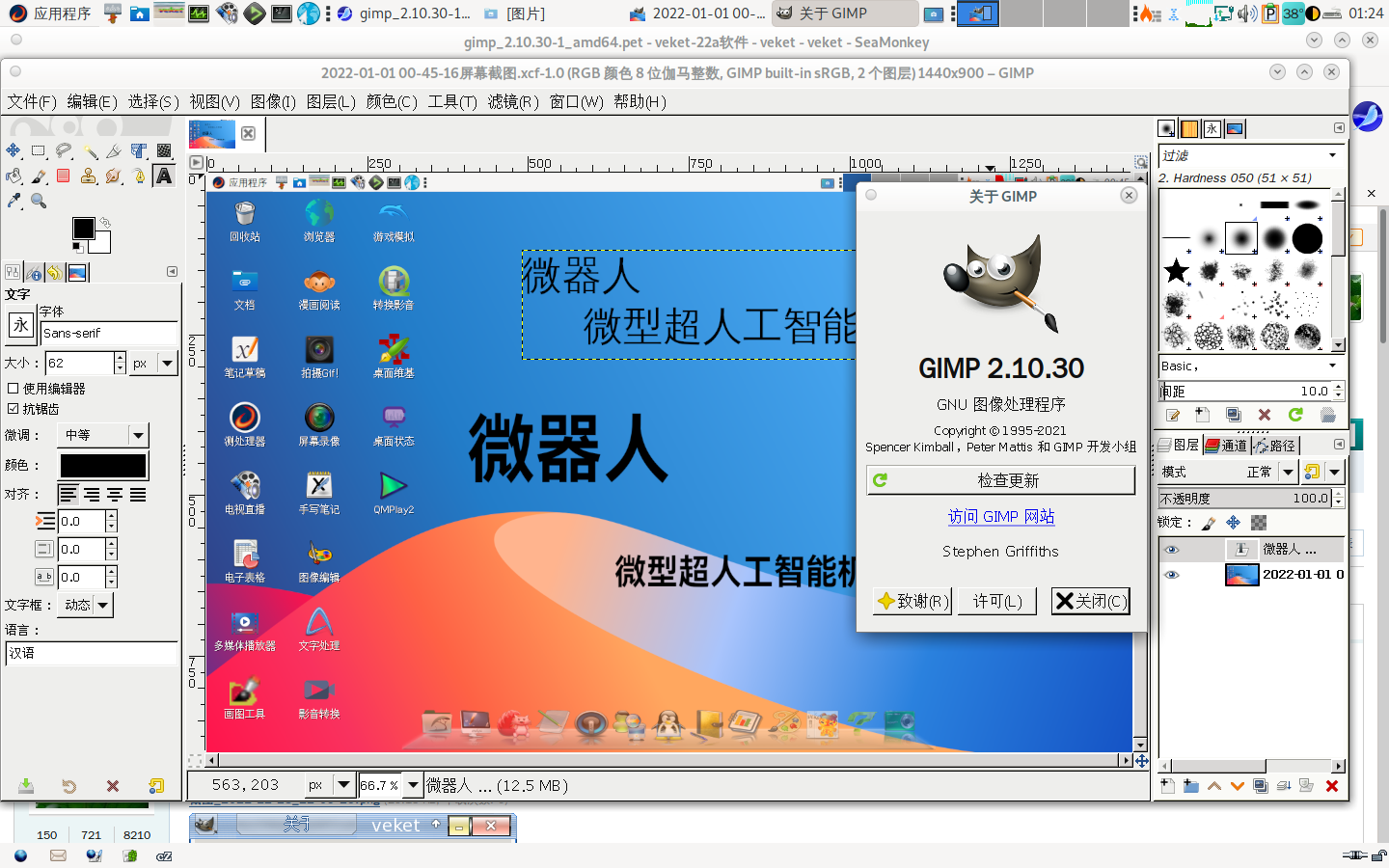Screen dimensions: 1389x868
Task: Open the 图层(L) layer menu
Action: point(331,101)
